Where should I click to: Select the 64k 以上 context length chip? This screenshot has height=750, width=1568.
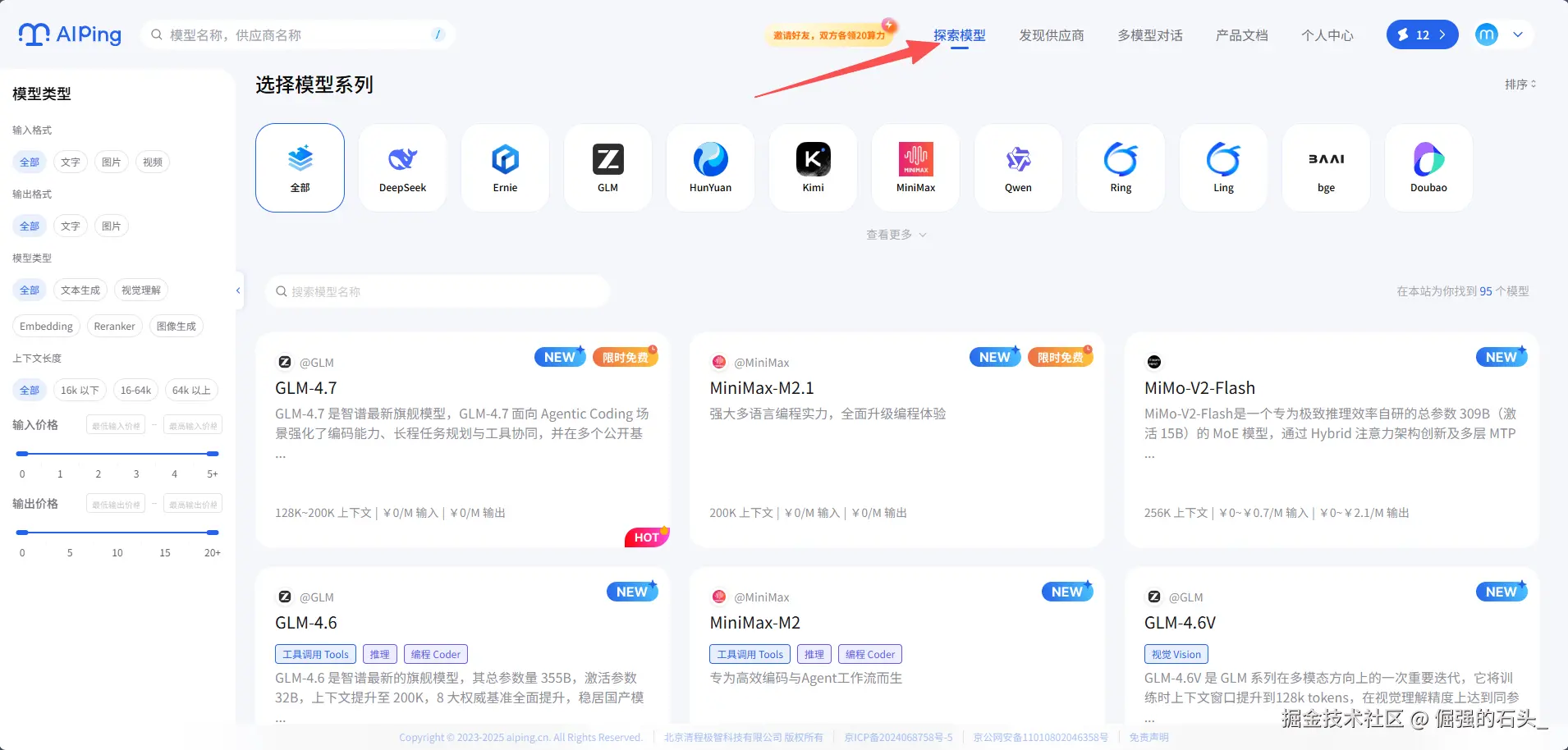(x=191, y=390)
